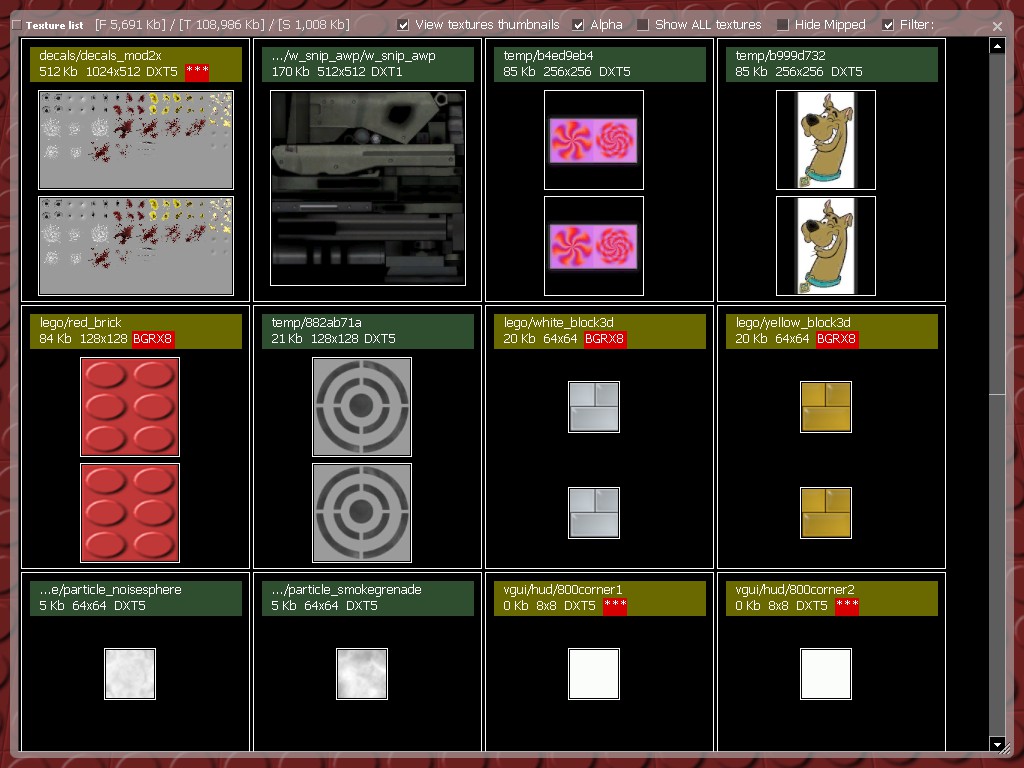
Task: Click the lower pink swirl thumbnail temp/b4ed9eb4
Action: (594, 246)
